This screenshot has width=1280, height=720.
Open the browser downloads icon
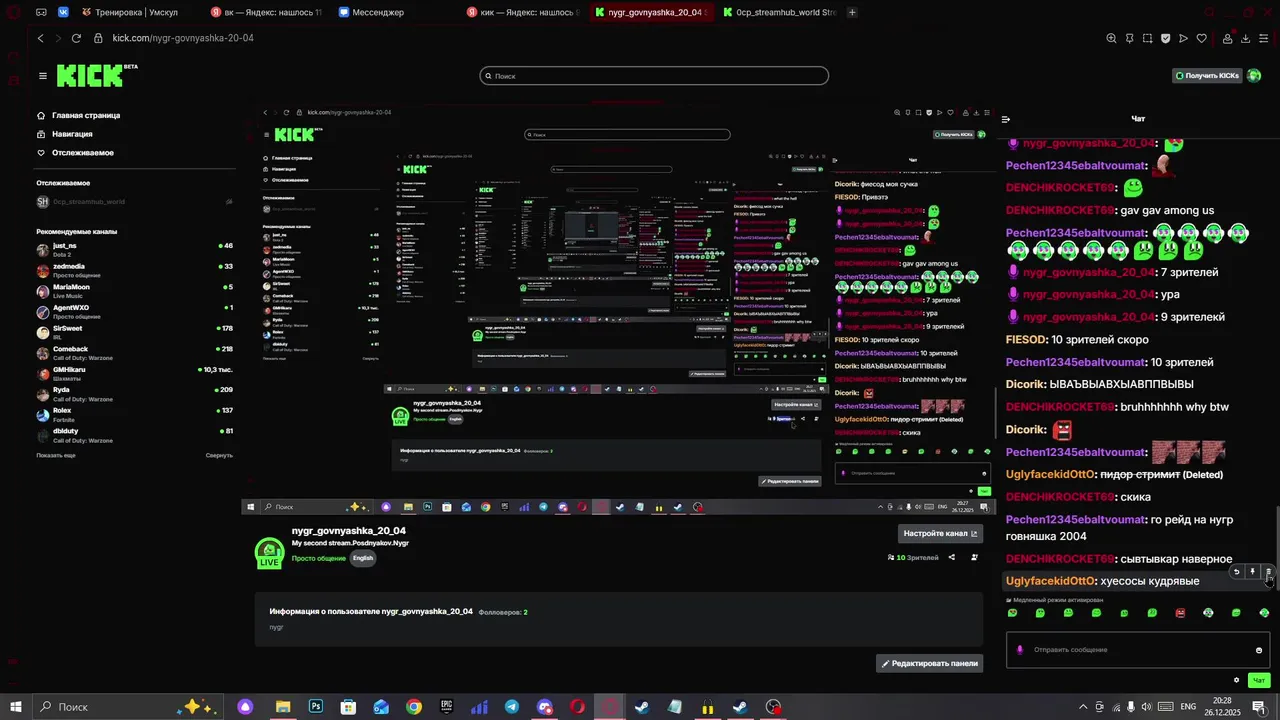click(1245, 38)
